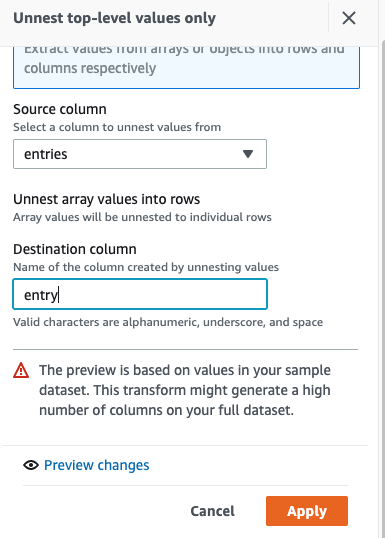
Task: Cancel the unnest transform
Action: click(x=212, y=511)
